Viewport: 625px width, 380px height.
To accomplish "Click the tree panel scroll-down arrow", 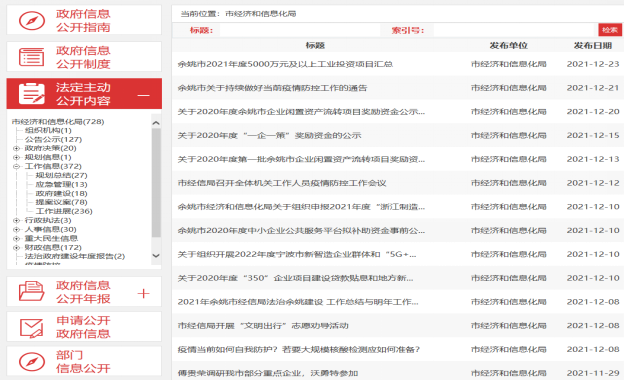I will tap(156, 256).
